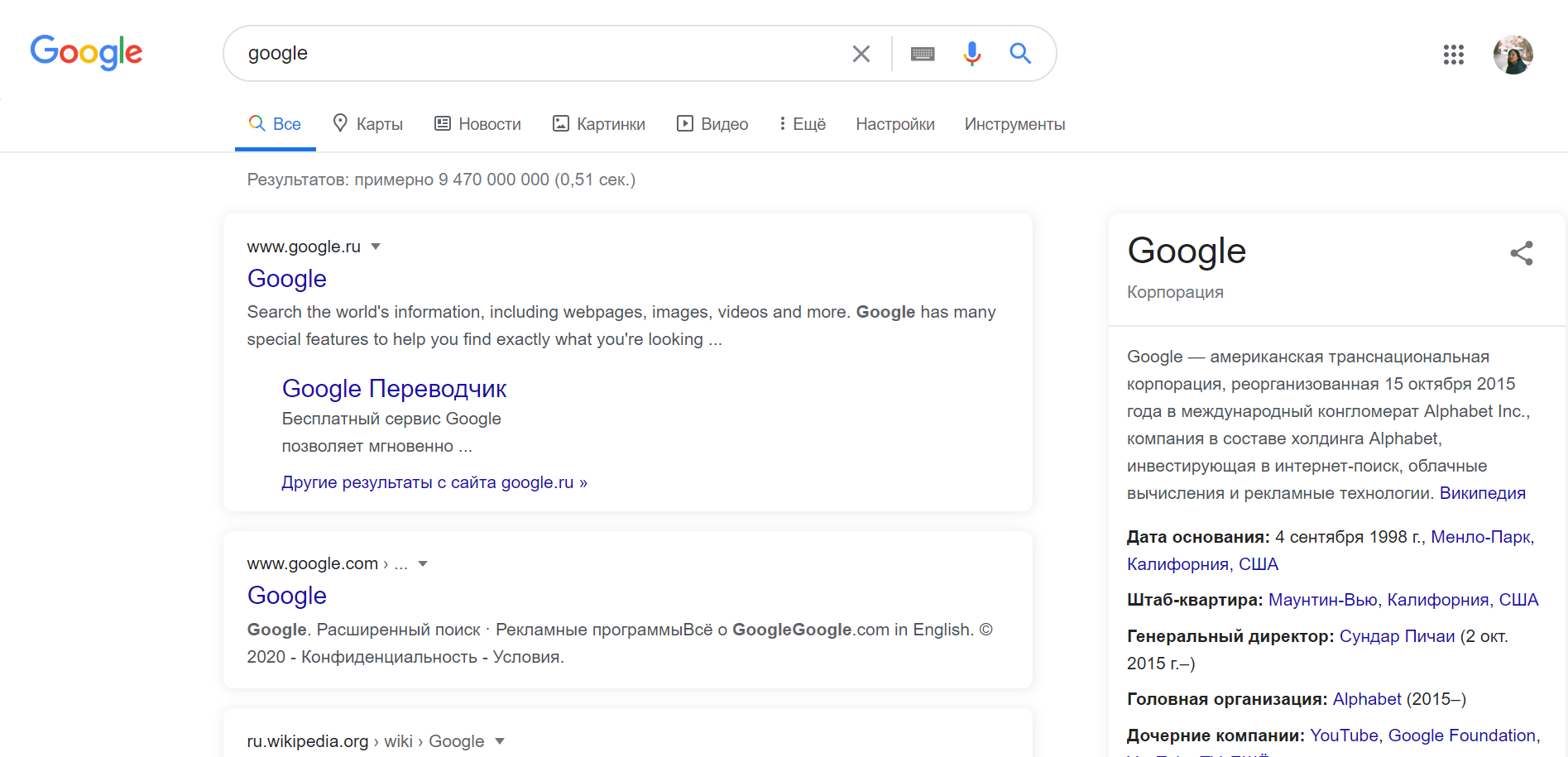Click the Google heading in knowledge panel

1187,251
